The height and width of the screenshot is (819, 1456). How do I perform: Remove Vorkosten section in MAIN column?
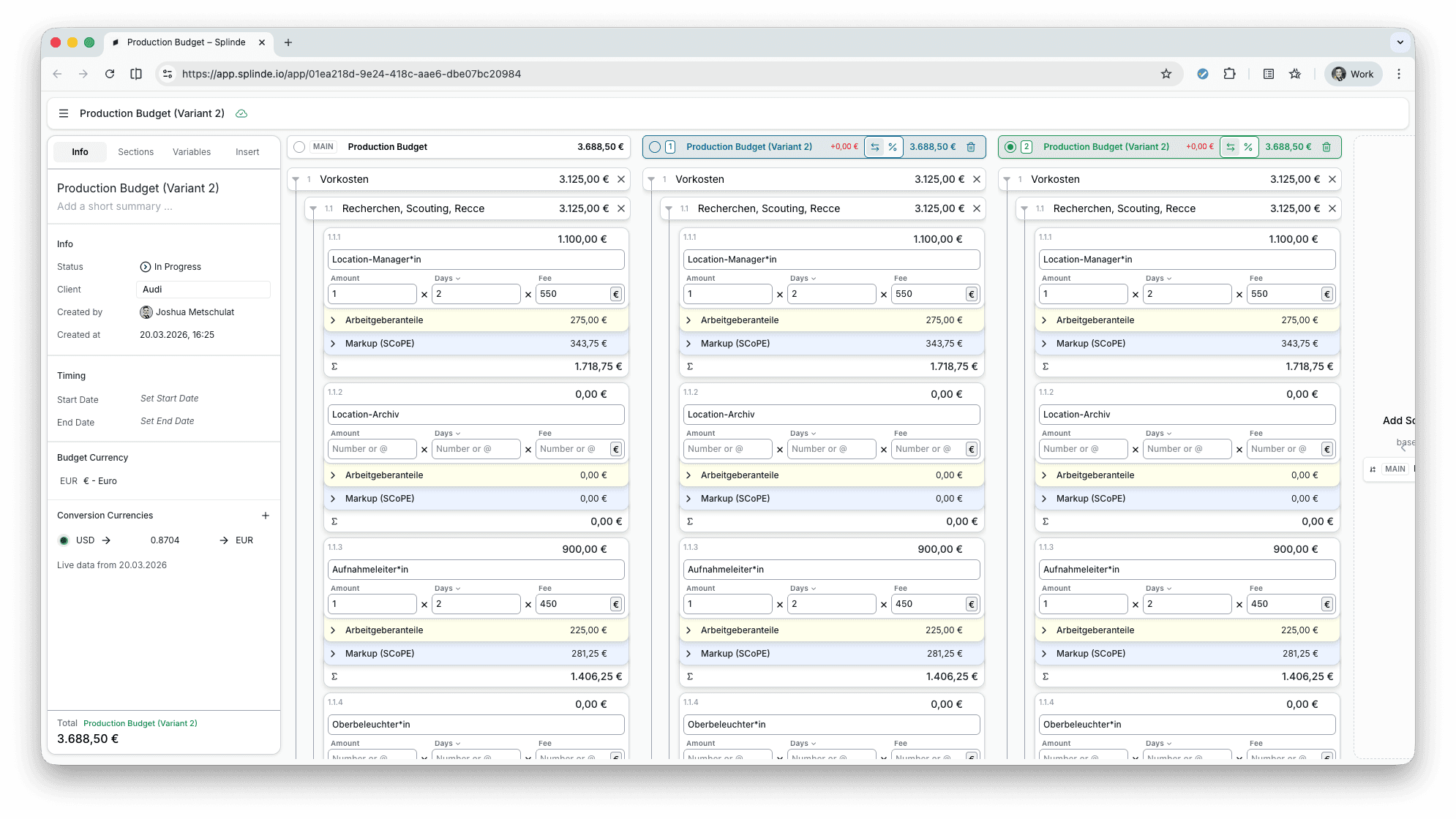621,179
